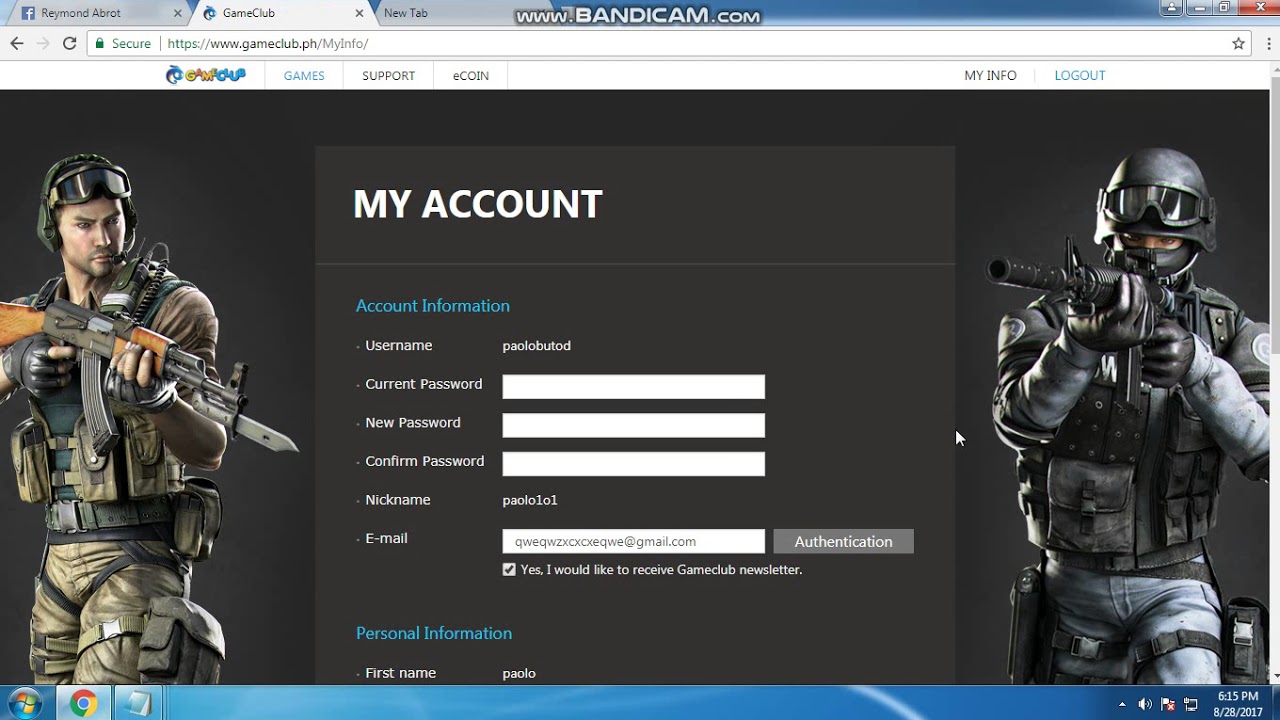Open the Action Center flag icon
Viewport: 1280px width, 720px height.
point(1168,704)
